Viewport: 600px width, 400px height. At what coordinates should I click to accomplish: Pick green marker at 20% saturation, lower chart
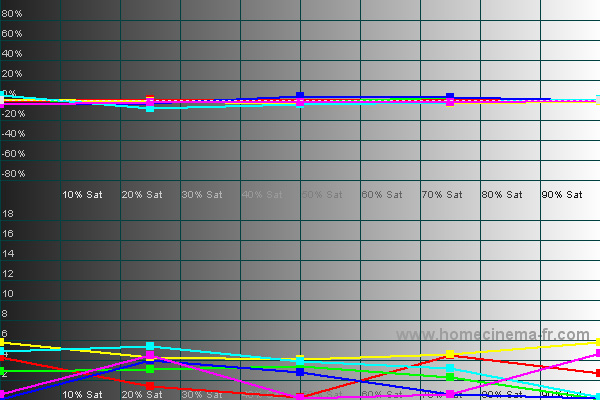tap(150, 369)
